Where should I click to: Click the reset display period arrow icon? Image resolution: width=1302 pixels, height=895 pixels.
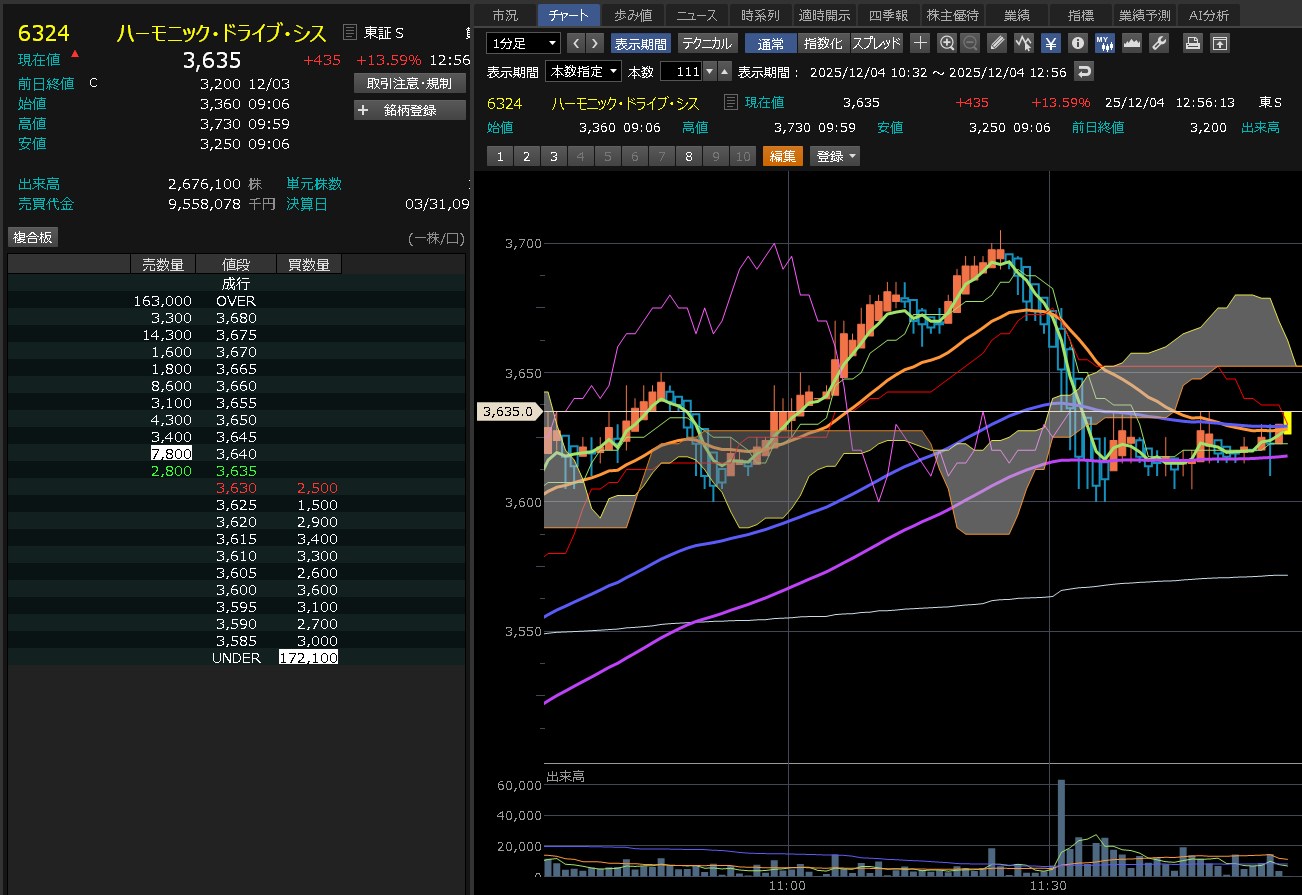[x=1084, y=71]
